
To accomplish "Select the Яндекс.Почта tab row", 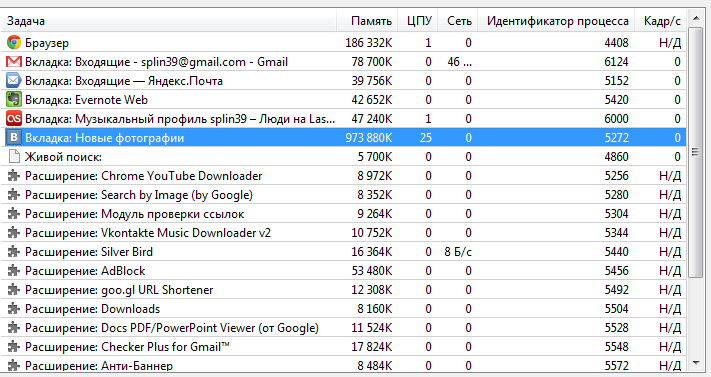I will click(344, 81).
